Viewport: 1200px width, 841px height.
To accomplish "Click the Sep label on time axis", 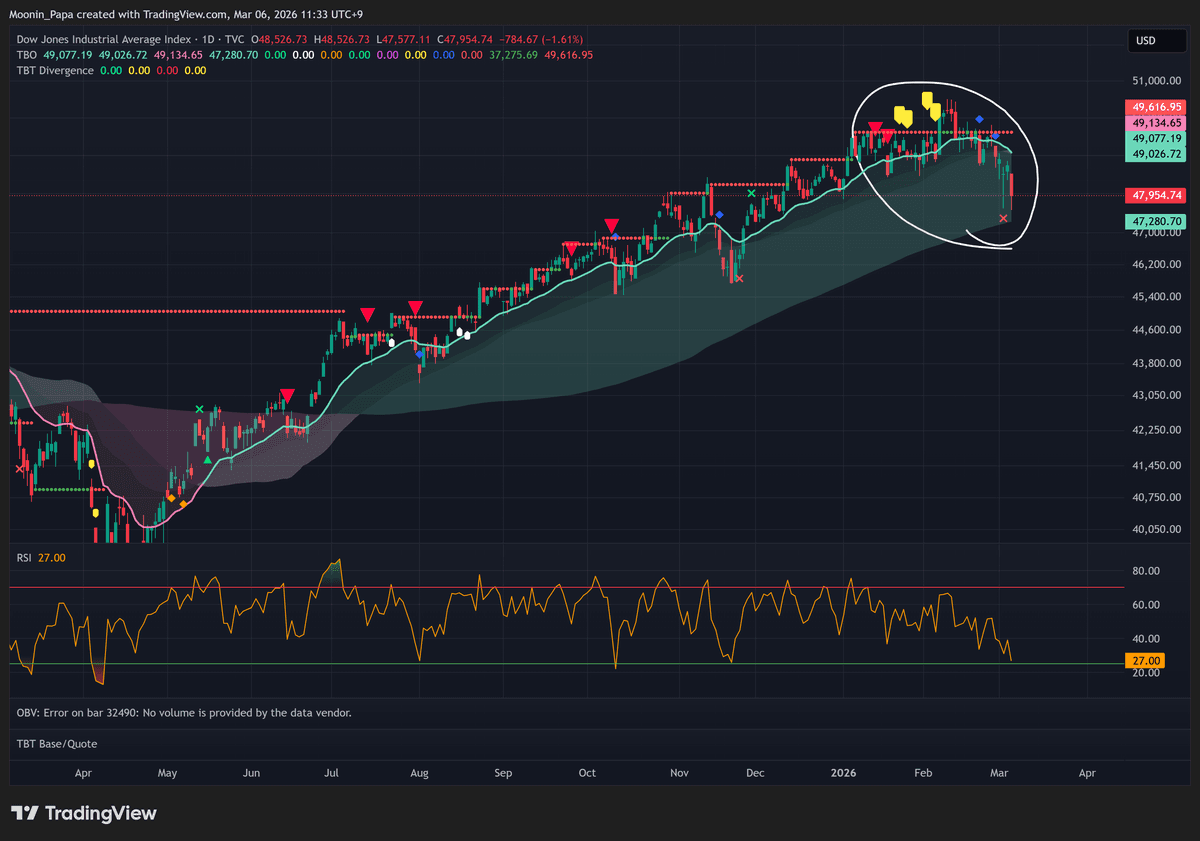I will (x=503, y=773).
